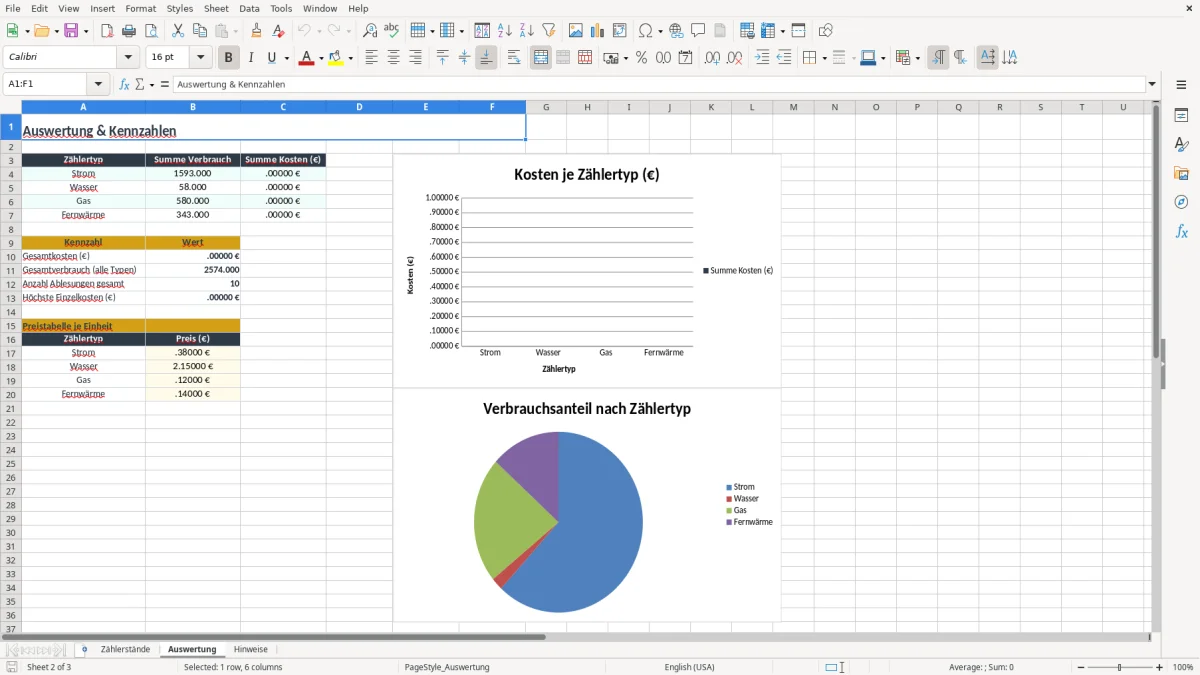Expand the Underline style dropdown arrow

tap(286, 58)
